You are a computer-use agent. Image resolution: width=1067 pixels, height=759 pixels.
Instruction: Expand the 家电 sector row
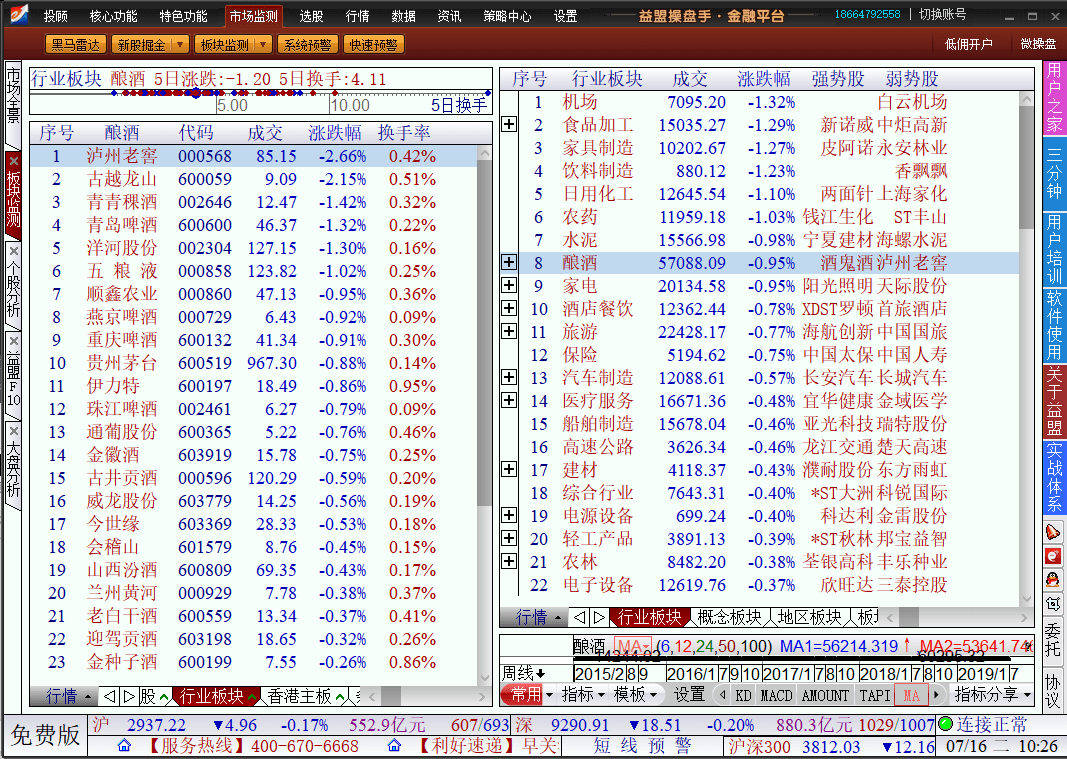[x=509, y=285]
